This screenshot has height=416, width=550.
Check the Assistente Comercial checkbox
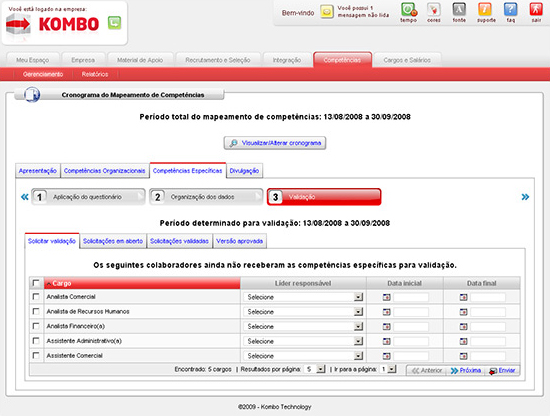pos(36,356)
